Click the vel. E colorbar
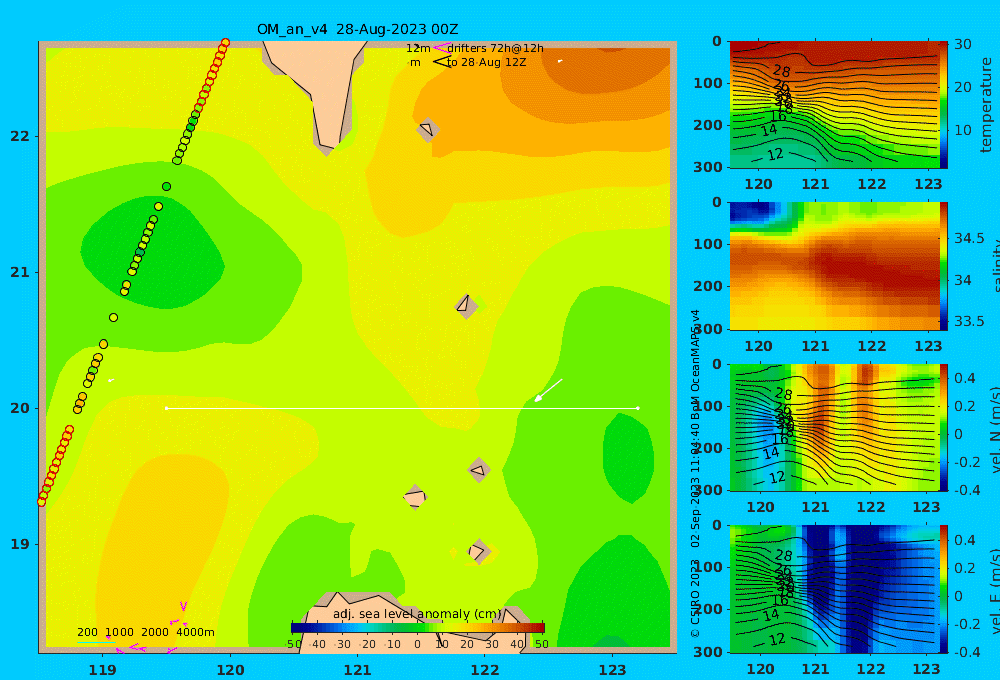 pos(944,589)
